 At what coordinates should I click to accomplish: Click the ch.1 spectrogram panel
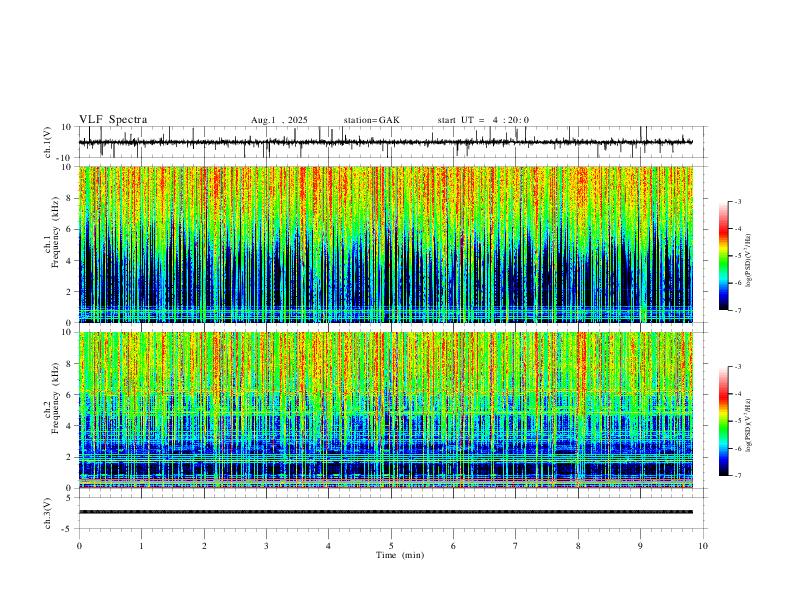coord(386,244)
